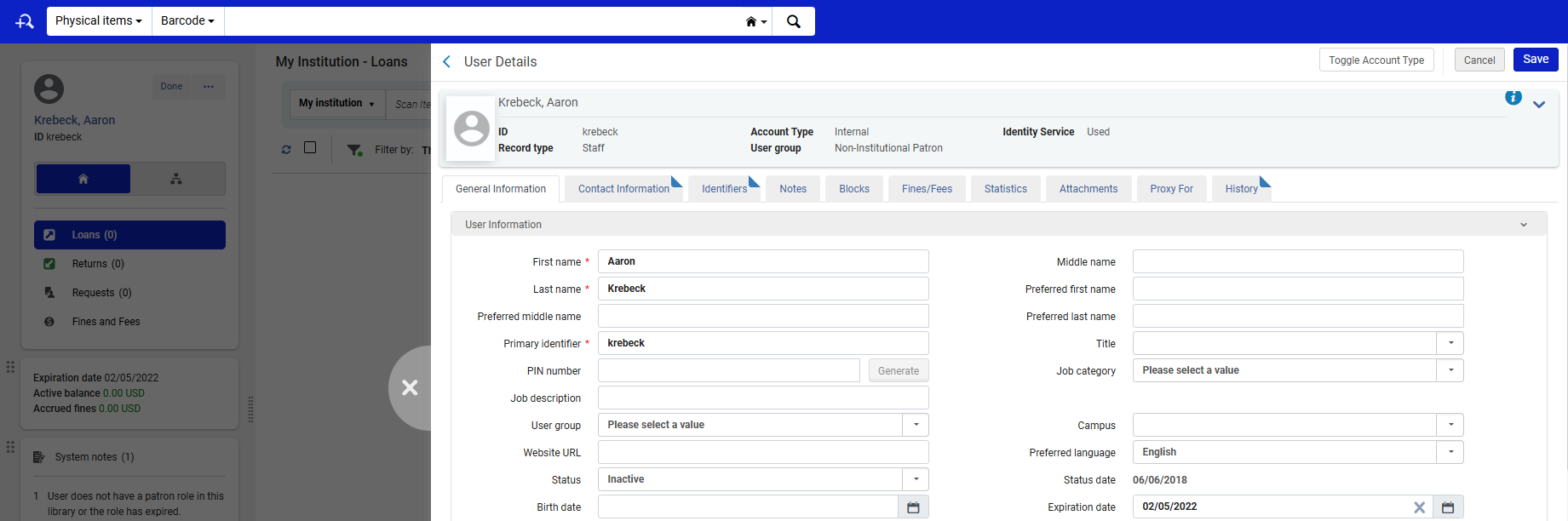Open the Job category dropdown
The width and height of the screenshot is (1568, 521).
point(1450,370)
